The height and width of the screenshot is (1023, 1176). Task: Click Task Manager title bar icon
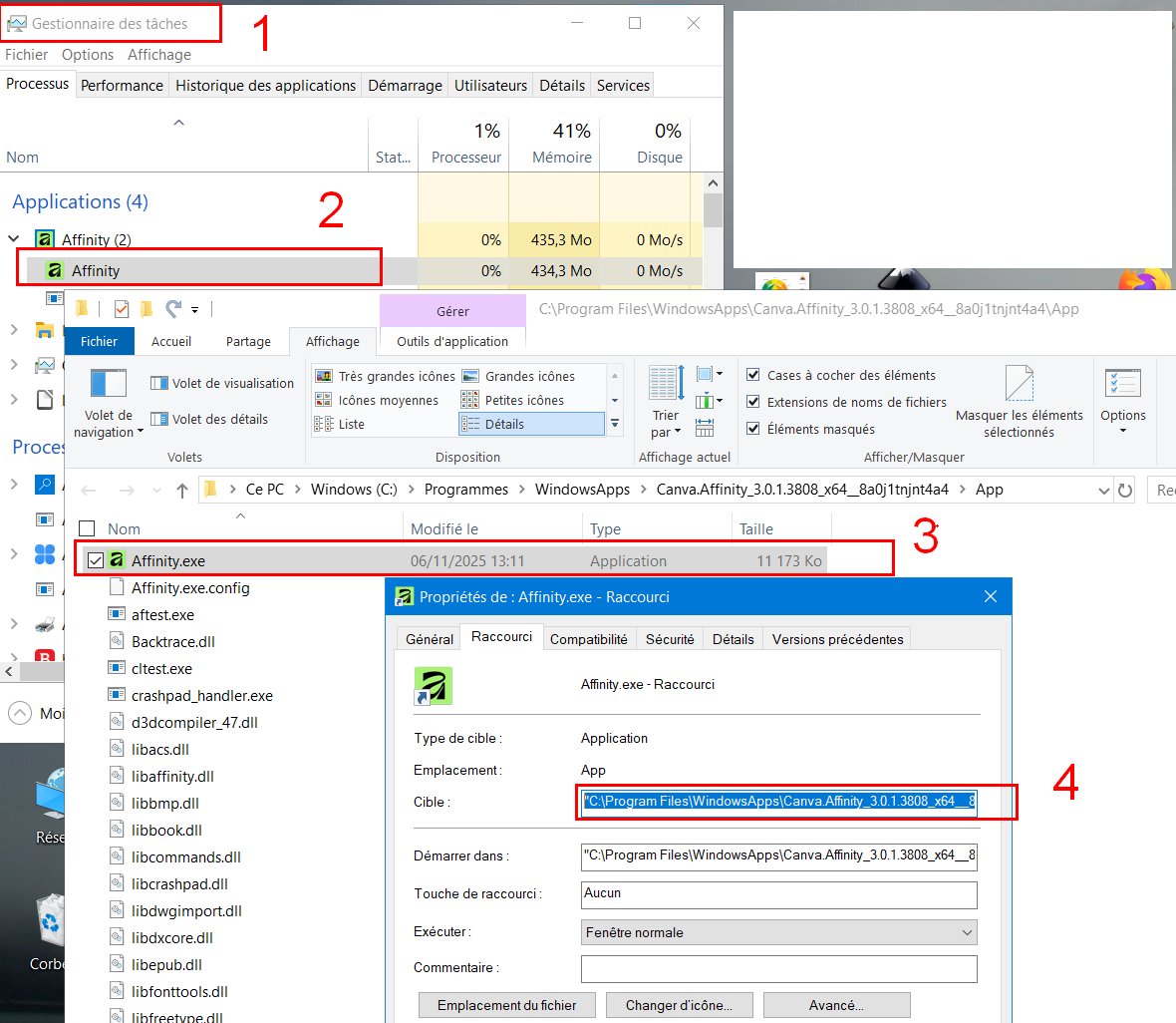(17, 23)
